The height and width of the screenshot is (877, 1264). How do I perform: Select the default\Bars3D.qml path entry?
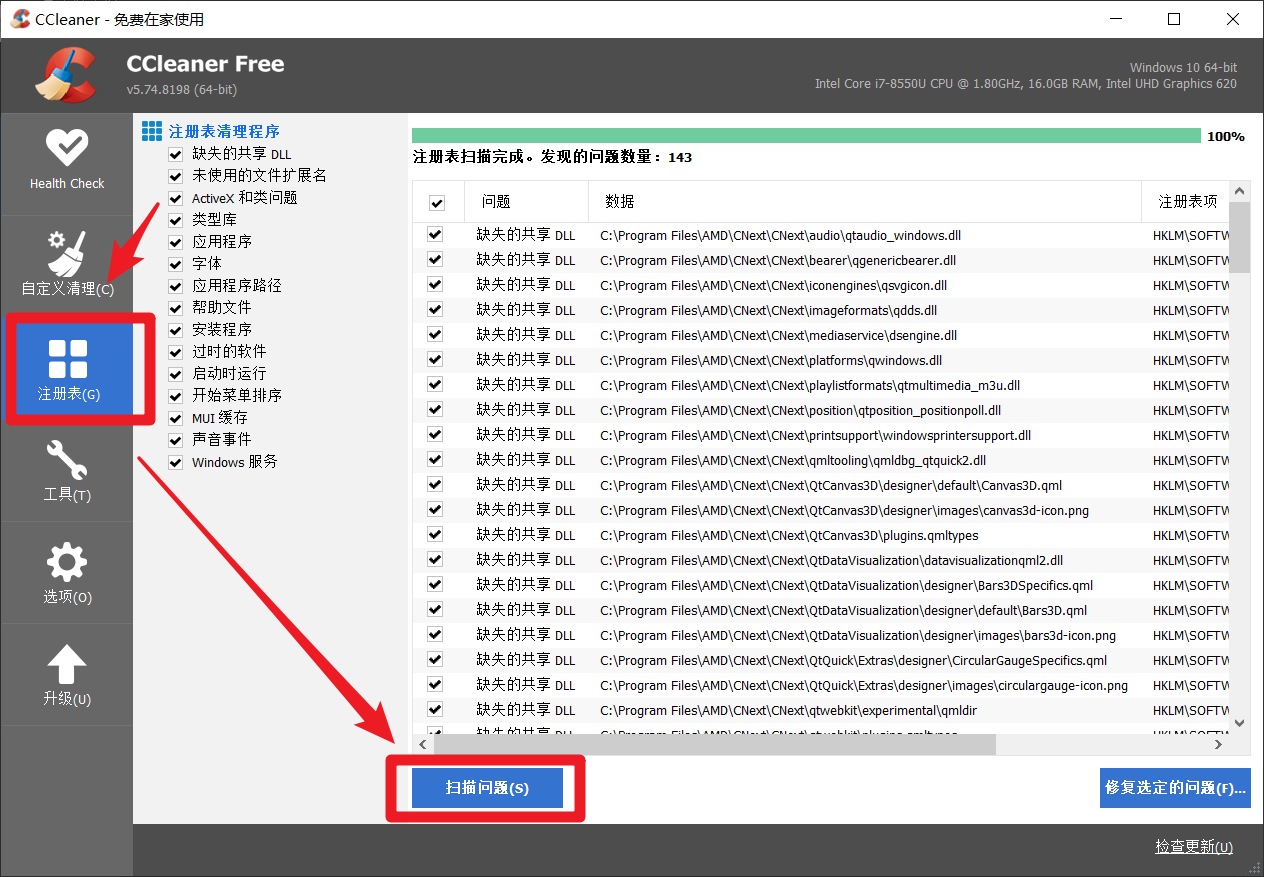(843, 611)
